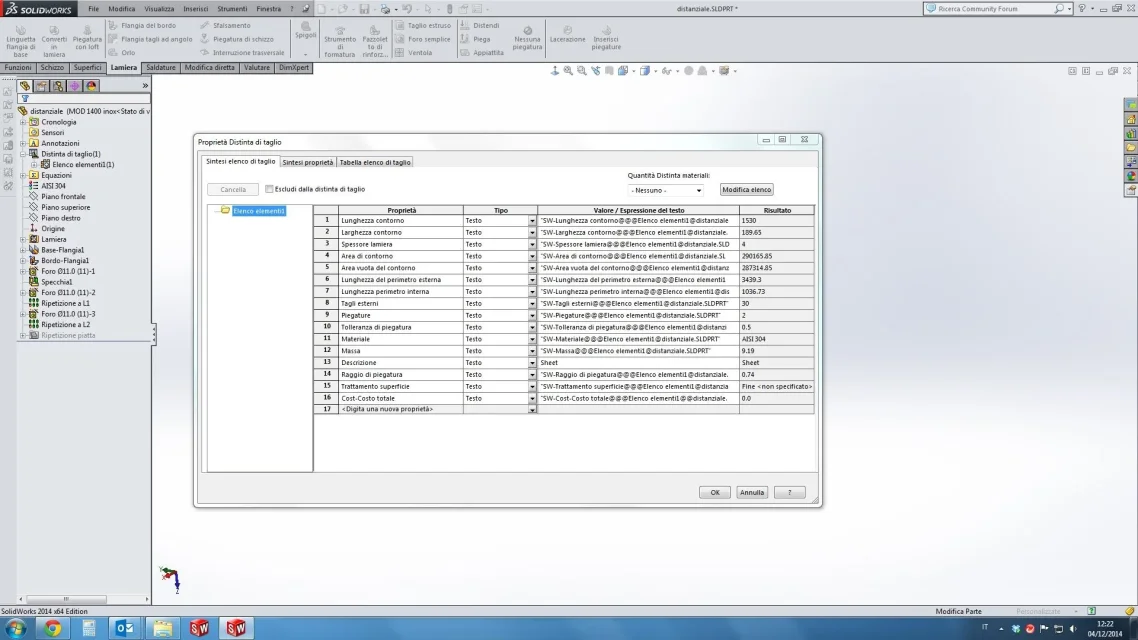Open the PropertyManager tab icon
1138x640 pixels.
coord(41,86)
